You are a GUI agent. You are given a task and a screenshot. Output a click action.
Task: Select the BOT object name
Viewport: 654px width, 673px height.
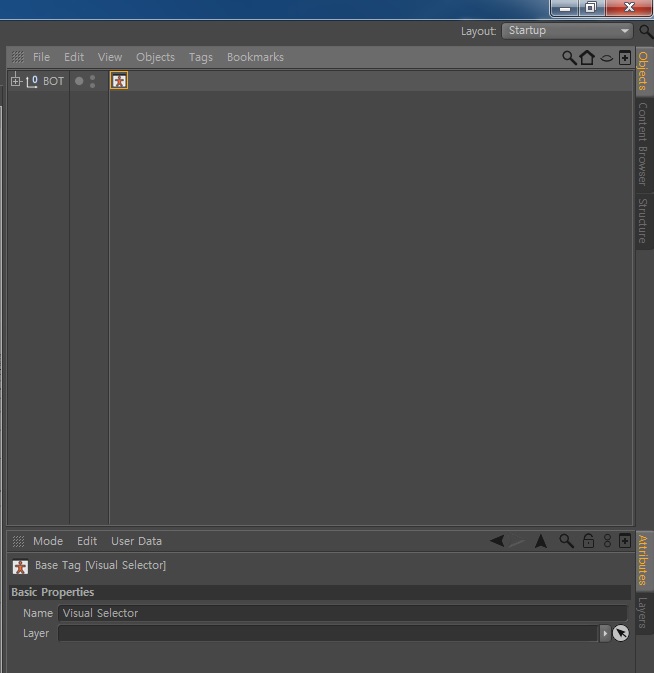pyautogui.click(x=53, y=81)
